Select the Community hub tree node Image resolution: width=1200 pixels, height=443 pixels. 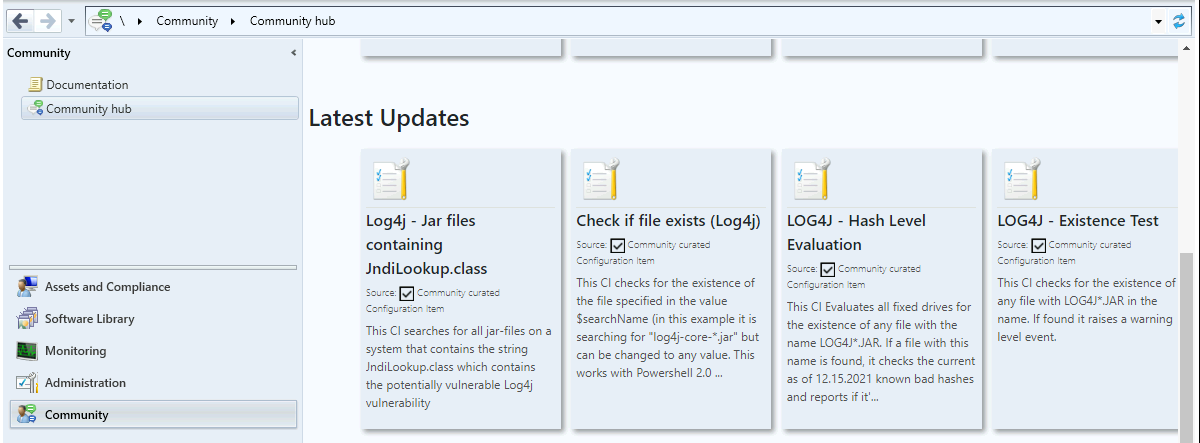[x=160, y=109]
